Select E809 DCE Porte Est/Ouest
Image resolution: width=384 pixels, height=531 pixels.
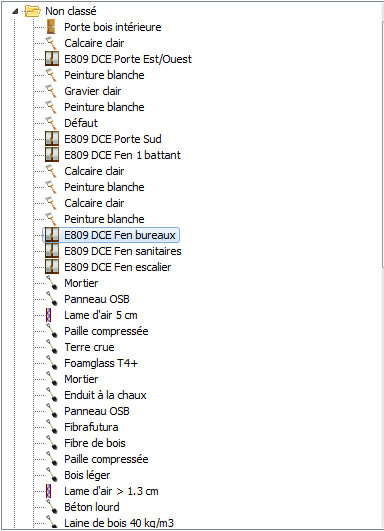(128, 59)
